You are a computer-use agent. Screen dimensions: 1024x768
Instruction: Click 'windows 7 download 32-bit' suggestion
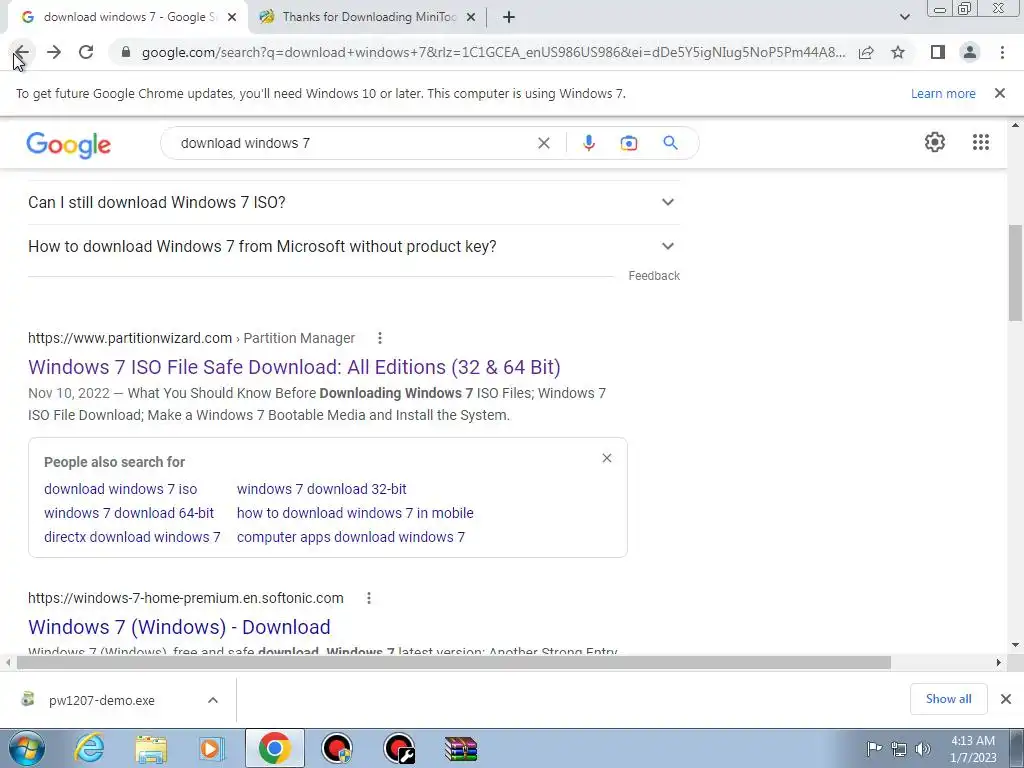point(321,489)
